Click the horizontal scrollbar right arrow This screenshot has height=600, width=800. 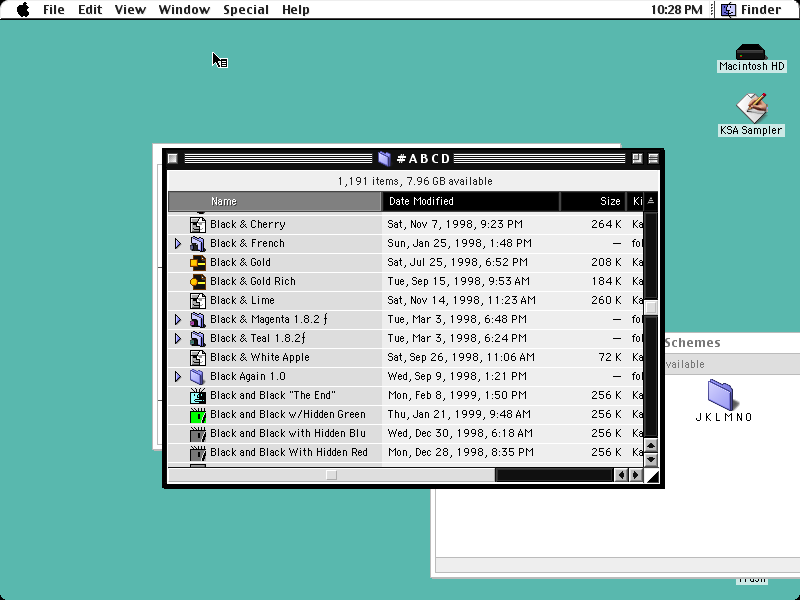coord(635,476)
